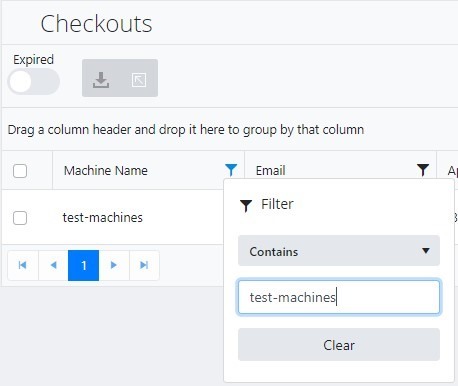This screenshot has height=386, width=458.
Task: Tick the test-machines row checkbox
Action: [x=20, y=218]
